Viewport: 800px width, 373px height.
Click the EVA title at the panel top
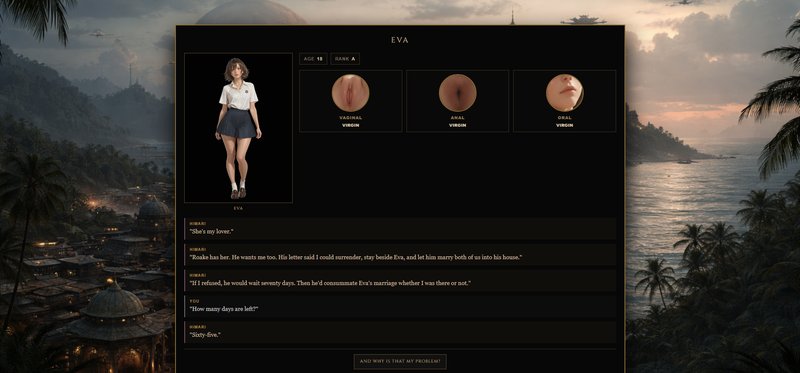point(399,40)
